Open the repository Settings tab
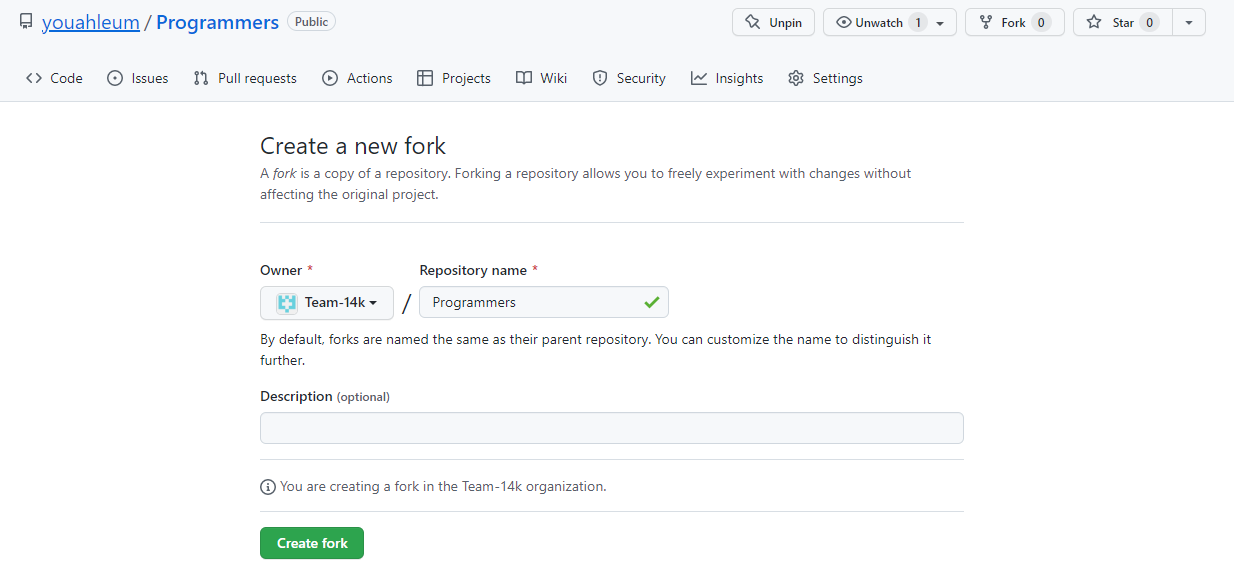The height and width of the screenshot is (584, 1234). [x=825, y=78]
